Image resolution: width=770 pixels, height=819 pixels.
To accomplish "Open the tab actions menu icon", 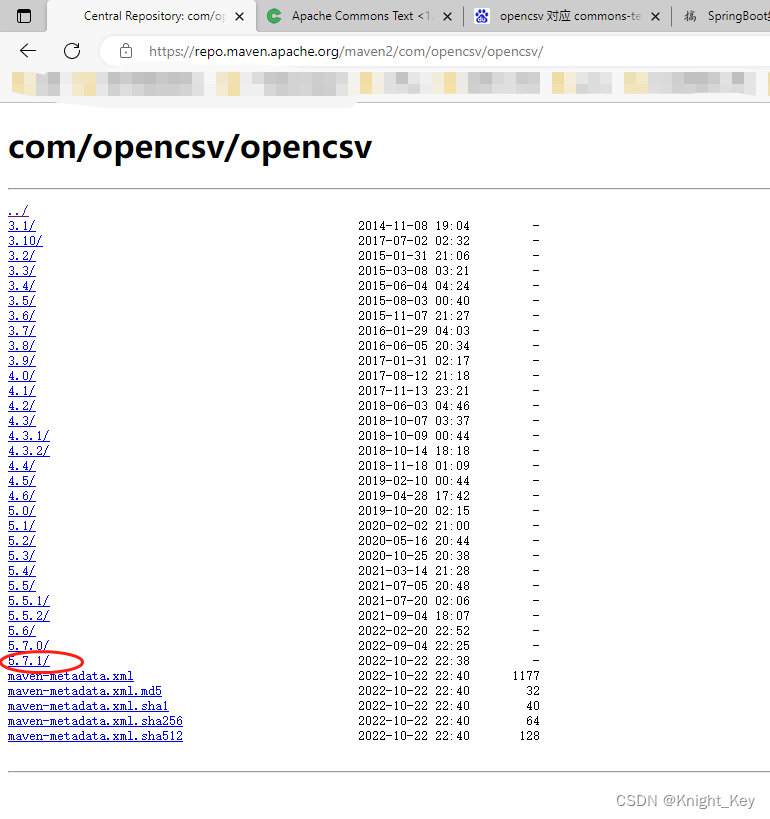I will pos(24,16).
